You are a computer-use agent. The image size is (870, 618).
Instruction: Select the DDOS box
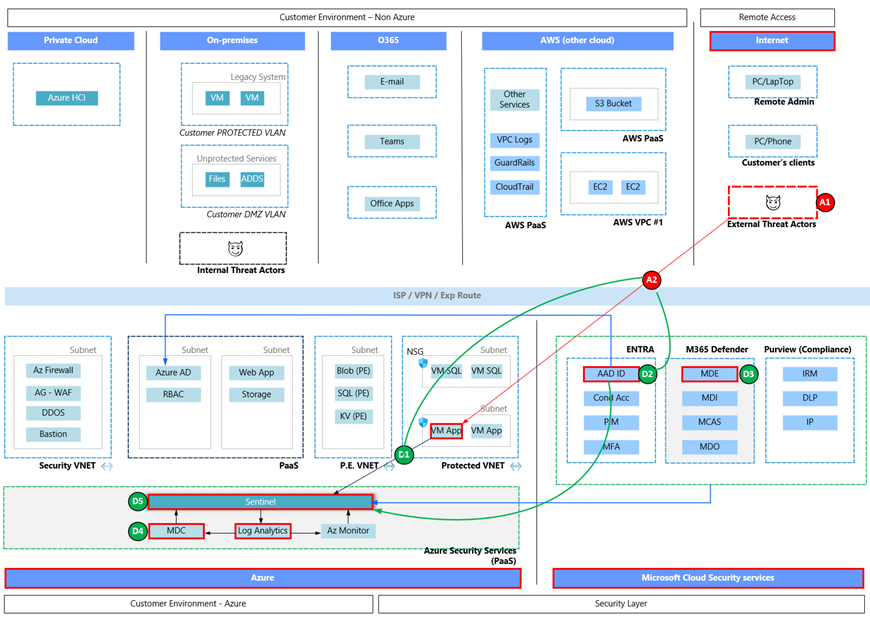tap(53, 413)
